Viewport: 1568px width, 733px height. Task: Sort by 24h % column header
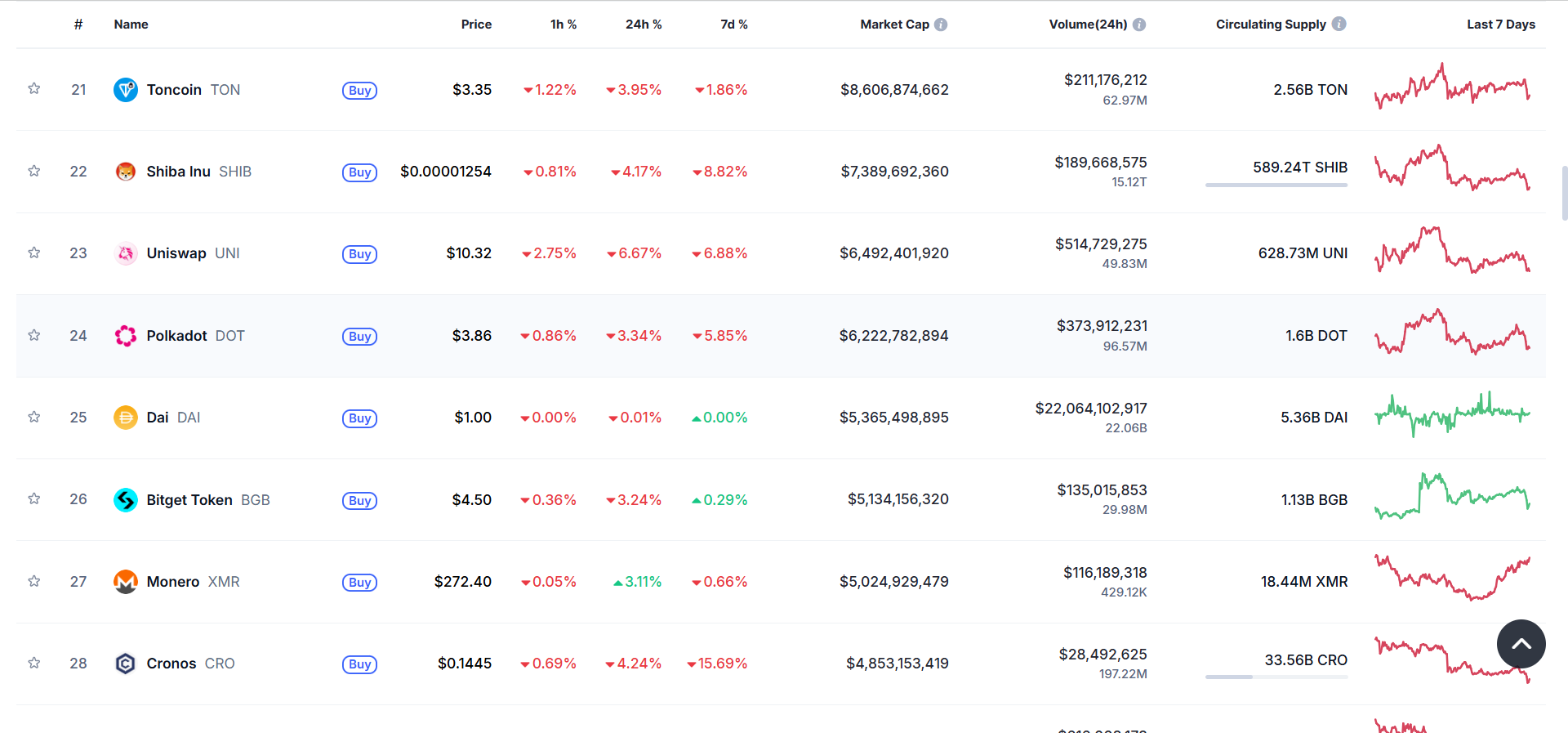[x=643, y=25]
